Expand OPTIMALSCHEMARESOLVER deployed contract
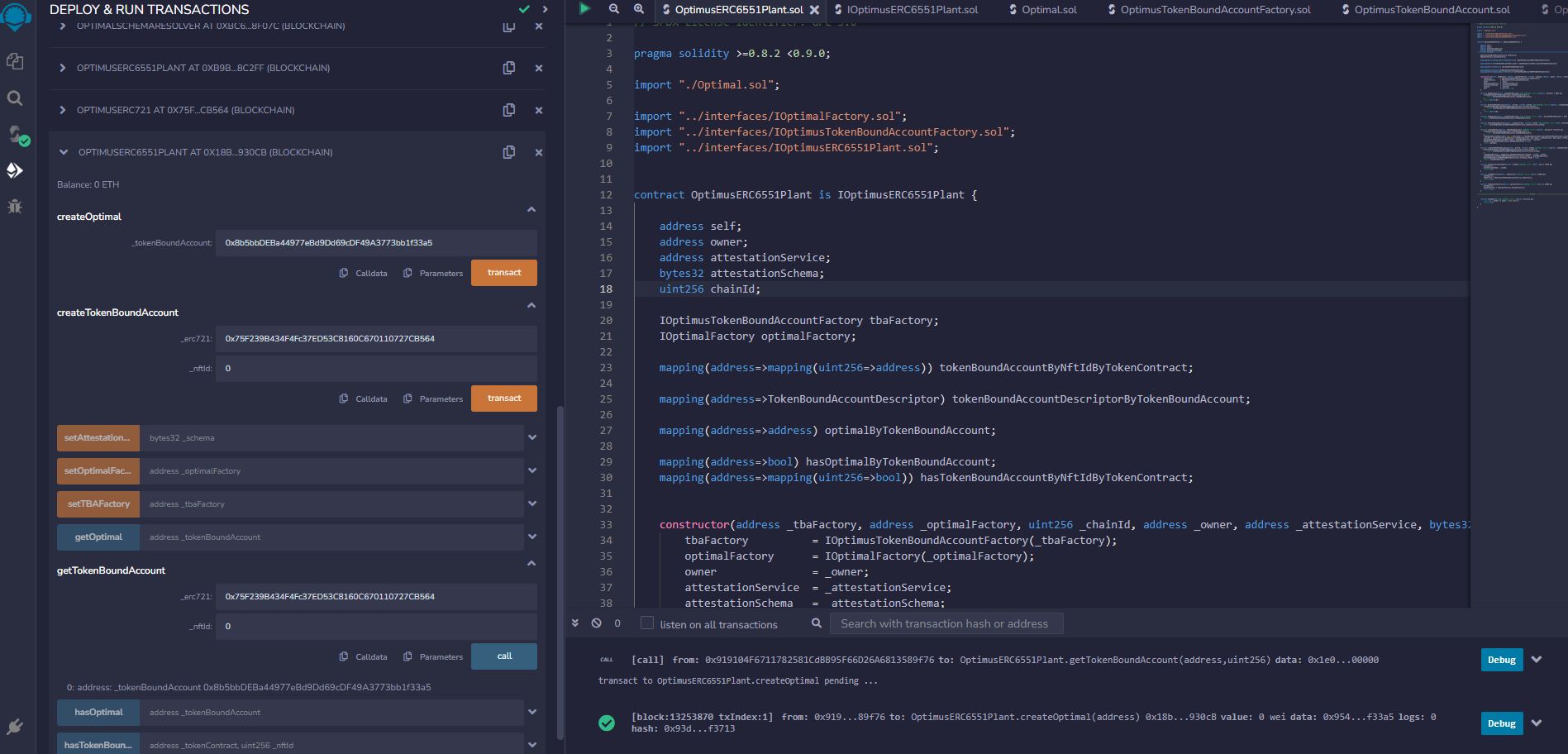Screen dimensions: 1568x754 (62, 26)
